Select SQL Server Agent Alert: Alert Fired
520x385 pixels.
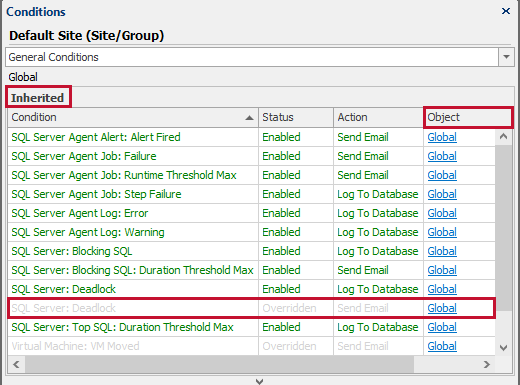pyautogui.click(x=96, y=137)
